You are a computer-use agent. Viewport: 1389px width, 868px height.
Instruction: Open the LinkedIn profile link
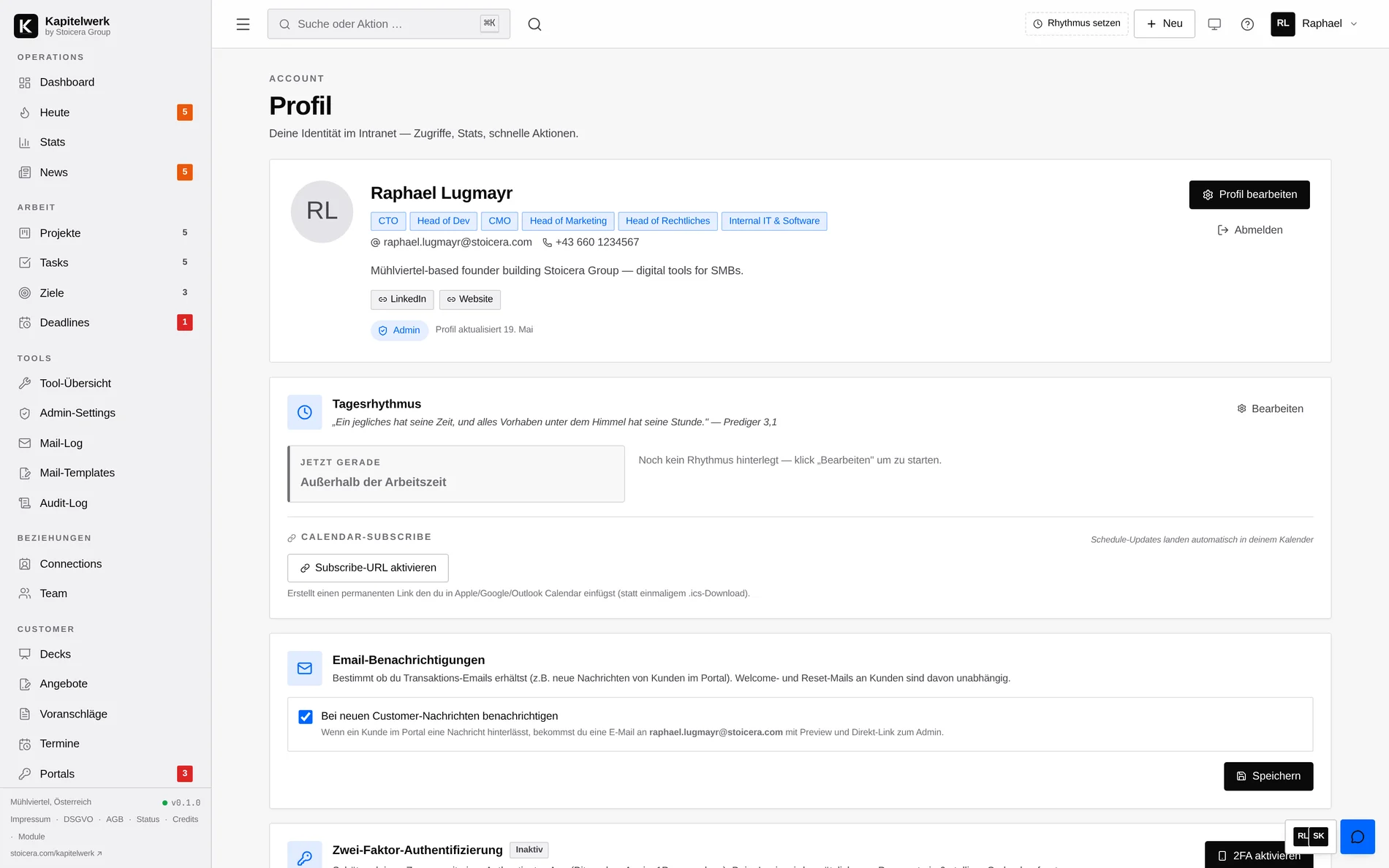pos(402,300)
